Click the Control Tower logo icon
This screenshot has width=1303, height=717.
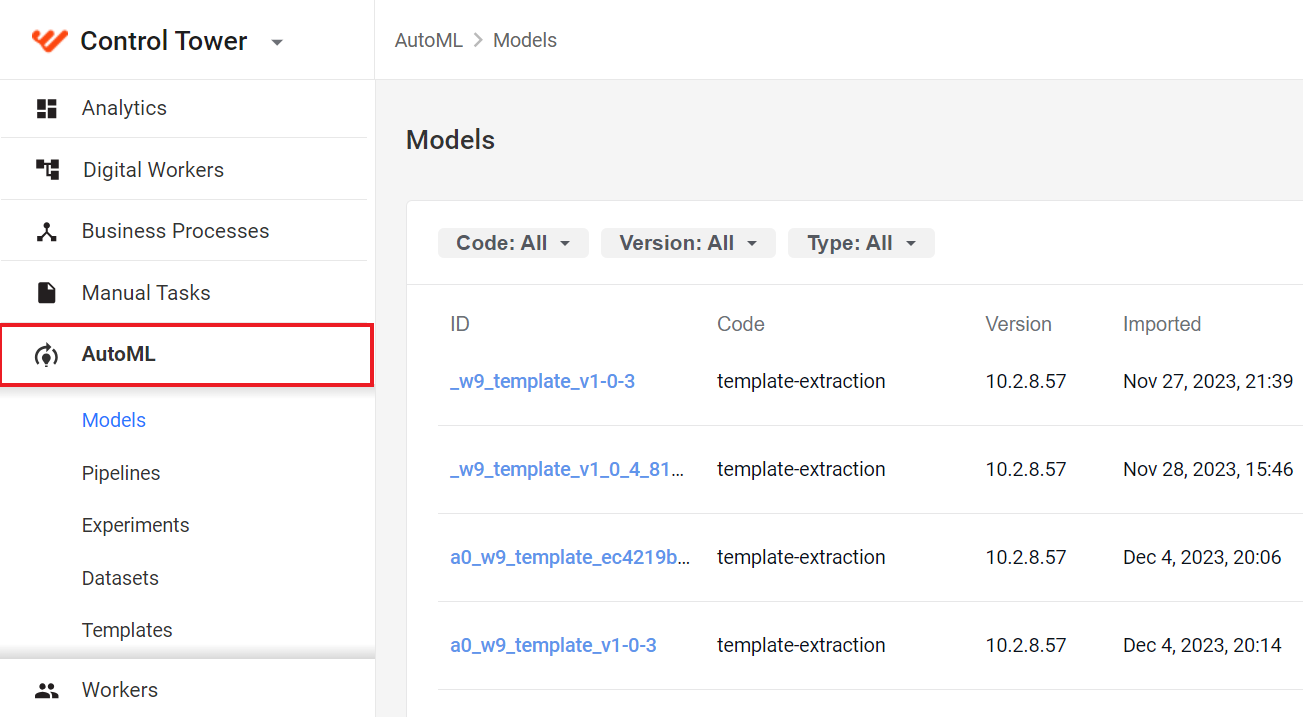(x=49, y=40)
